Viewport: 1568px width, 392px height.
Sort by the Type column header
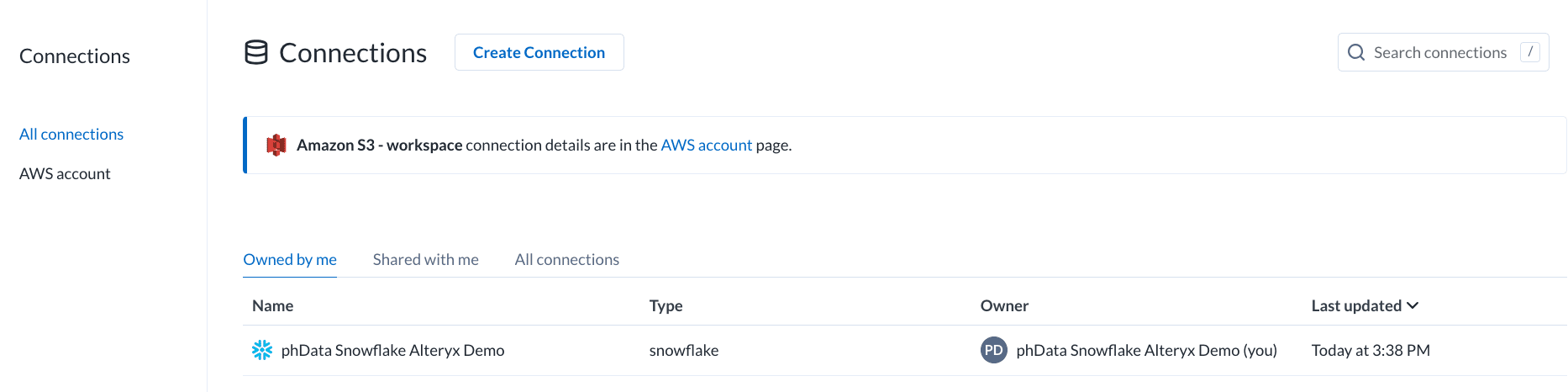(666, 305)
